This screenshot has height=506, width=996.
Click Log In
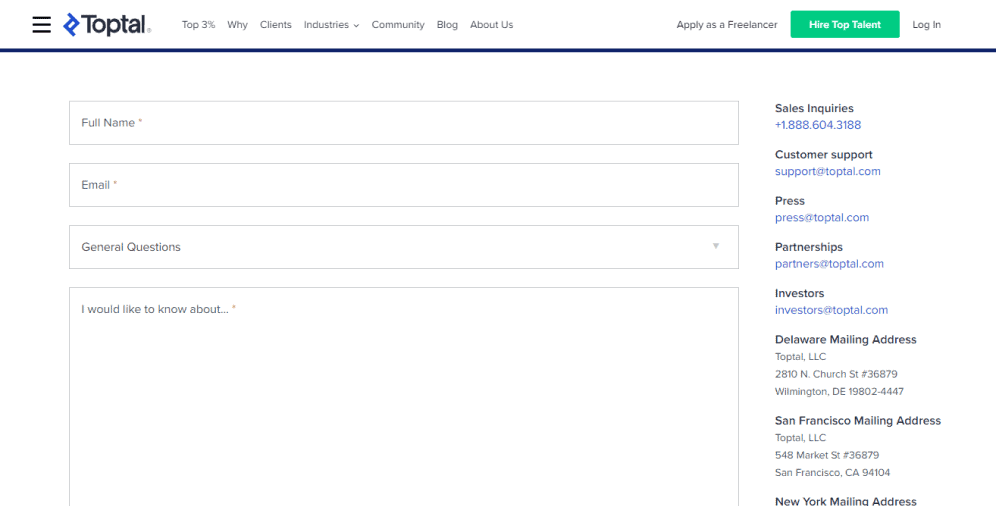927,25
